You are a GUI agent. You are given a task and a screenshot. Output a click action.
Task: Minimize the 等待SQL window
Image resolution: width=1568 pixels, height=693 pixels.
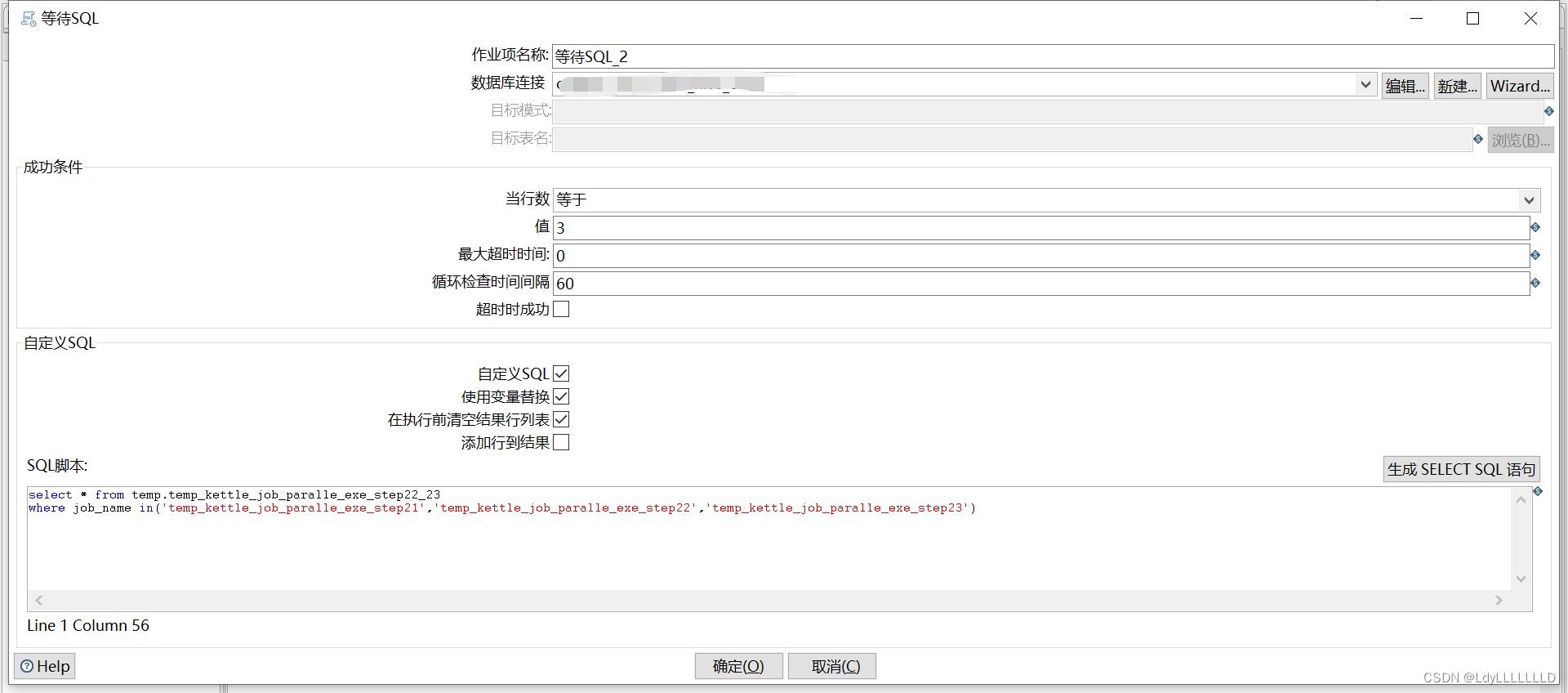point(1416,18)
